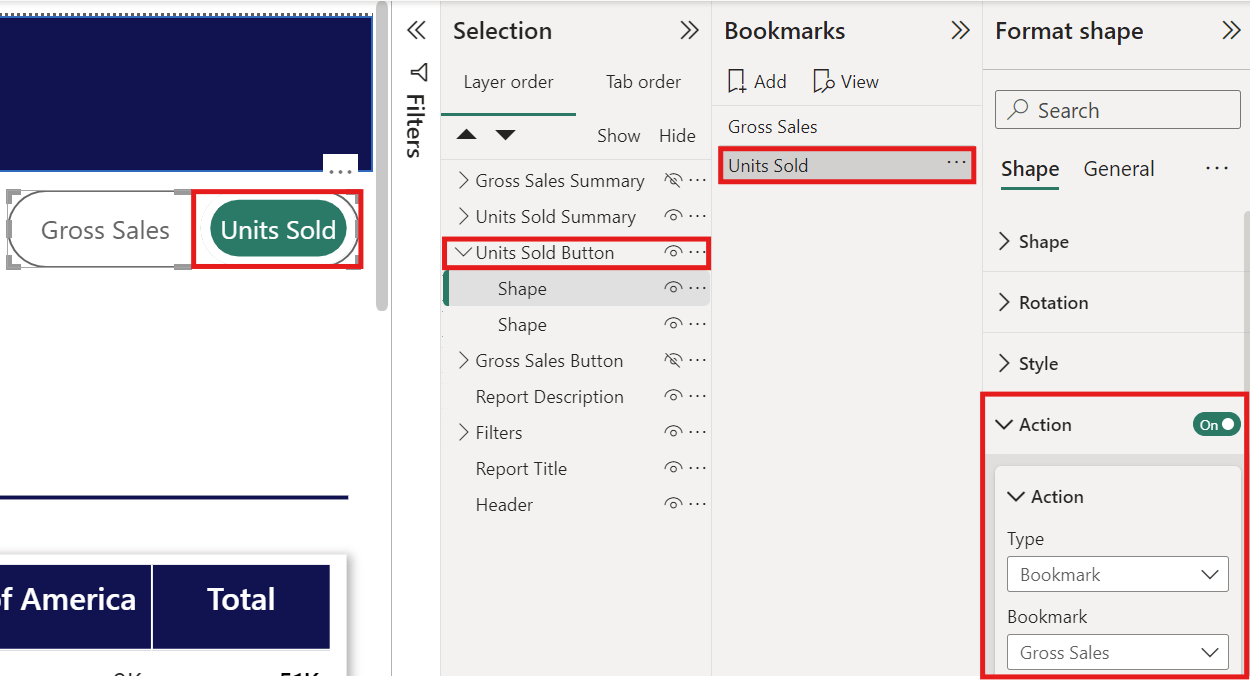Expand the Rotation section

tap(1004, 303)
